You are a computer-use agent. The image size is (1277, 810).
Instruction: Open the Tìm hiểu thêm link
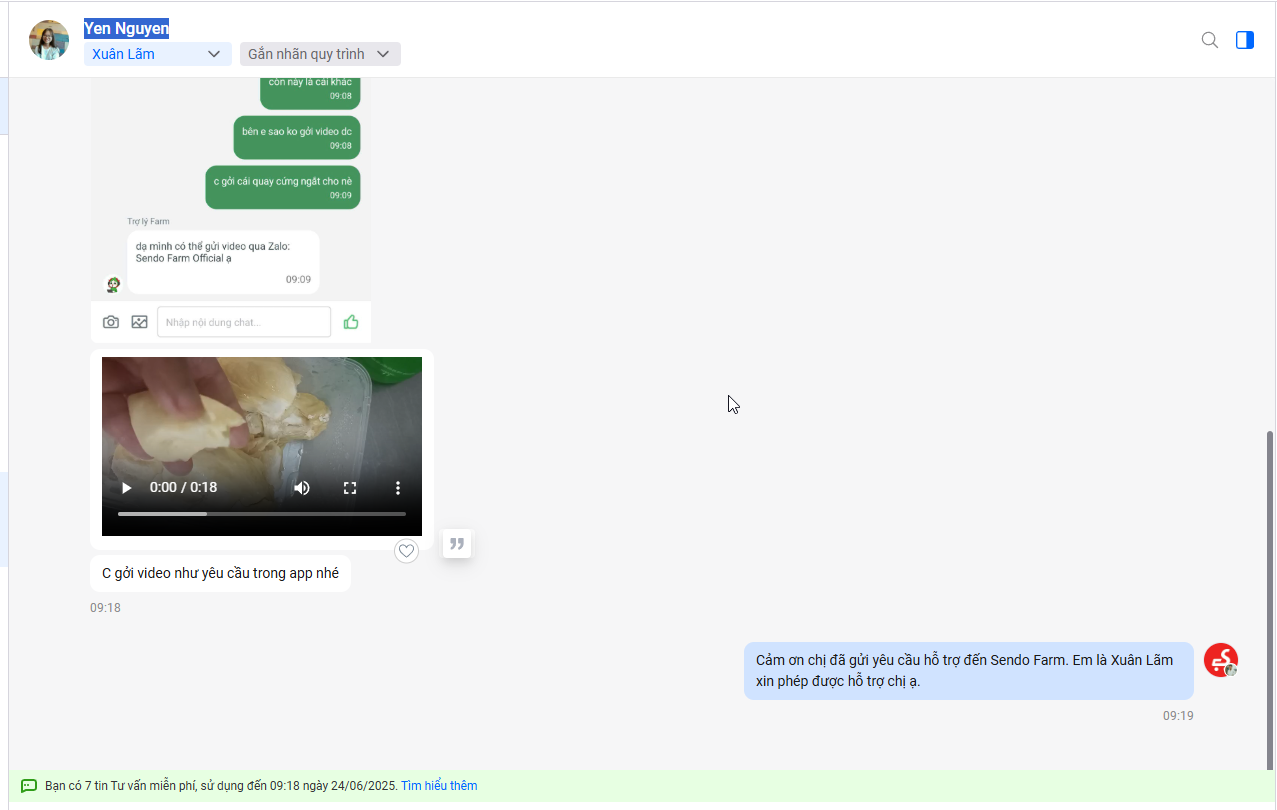pyautogui.click(x=439, y=786)
